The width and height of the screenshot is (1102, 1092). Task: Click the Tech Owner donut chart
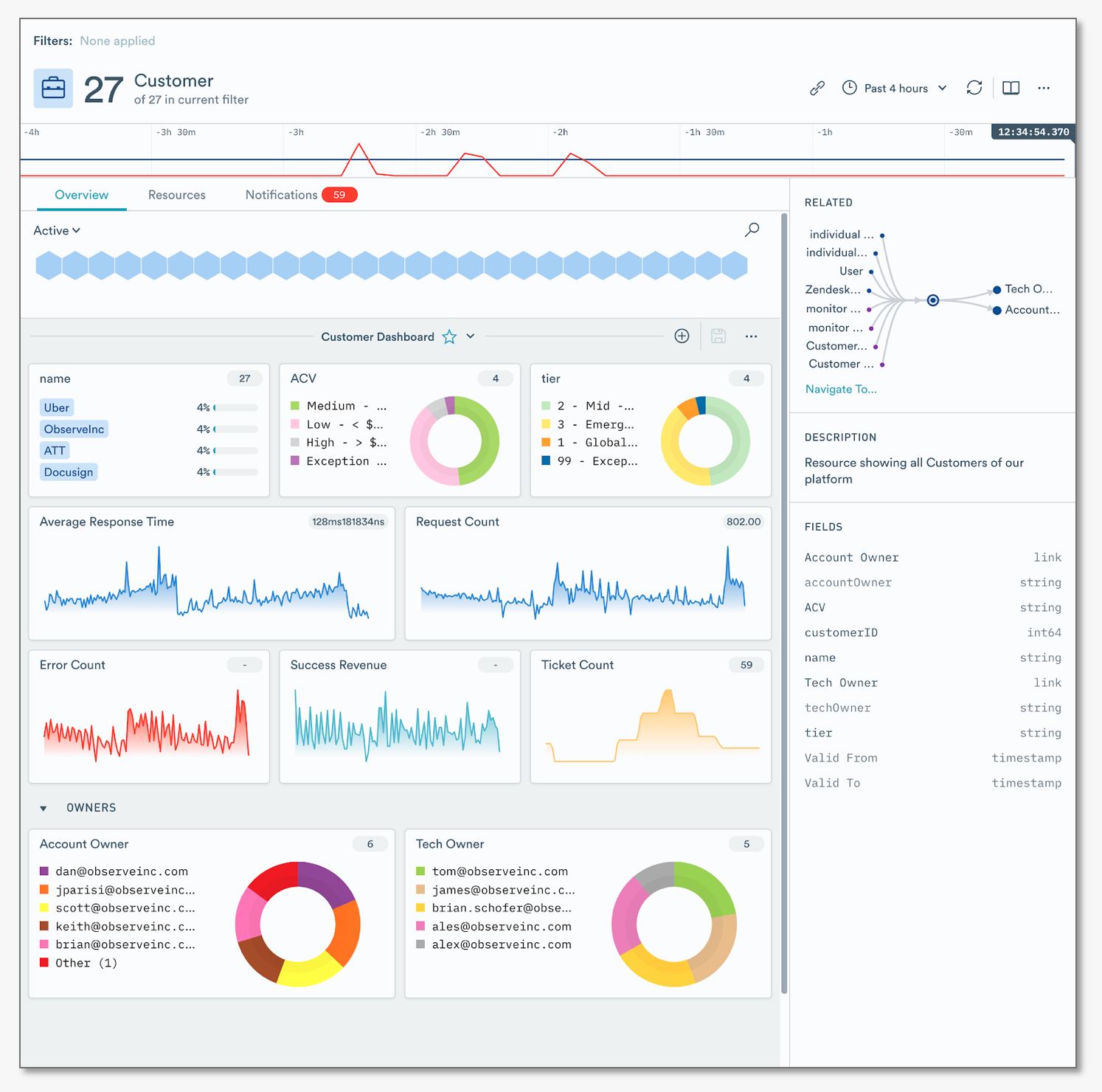coord(674,924)
